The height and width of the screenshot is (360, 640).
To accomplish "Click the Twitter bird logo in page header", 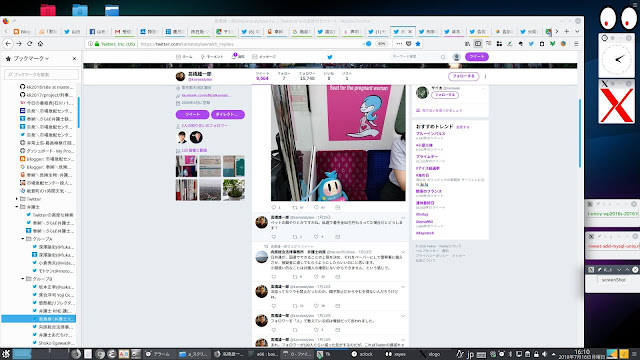I will 330,57.
